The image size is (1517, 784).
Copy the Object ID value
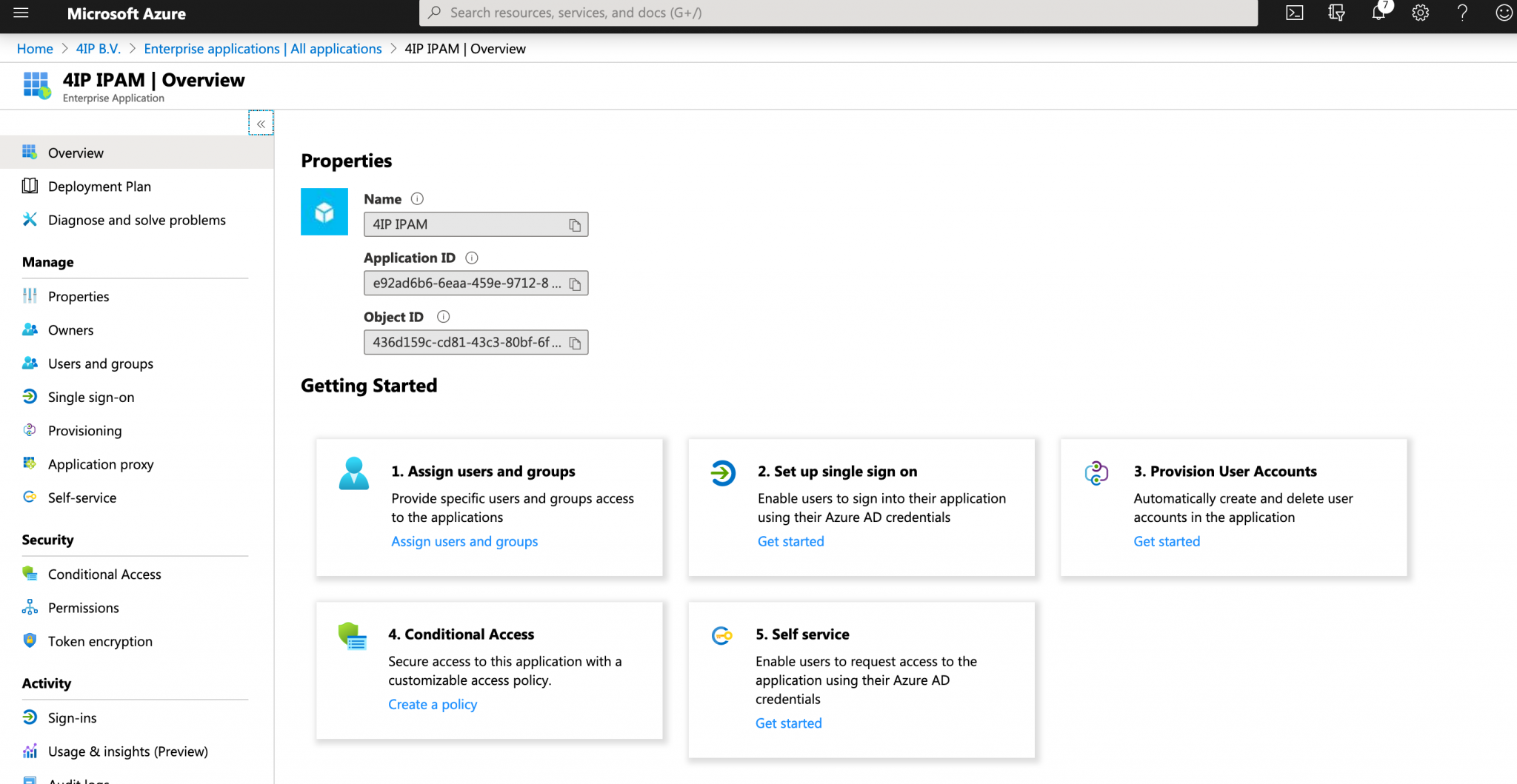coord(576,342)
